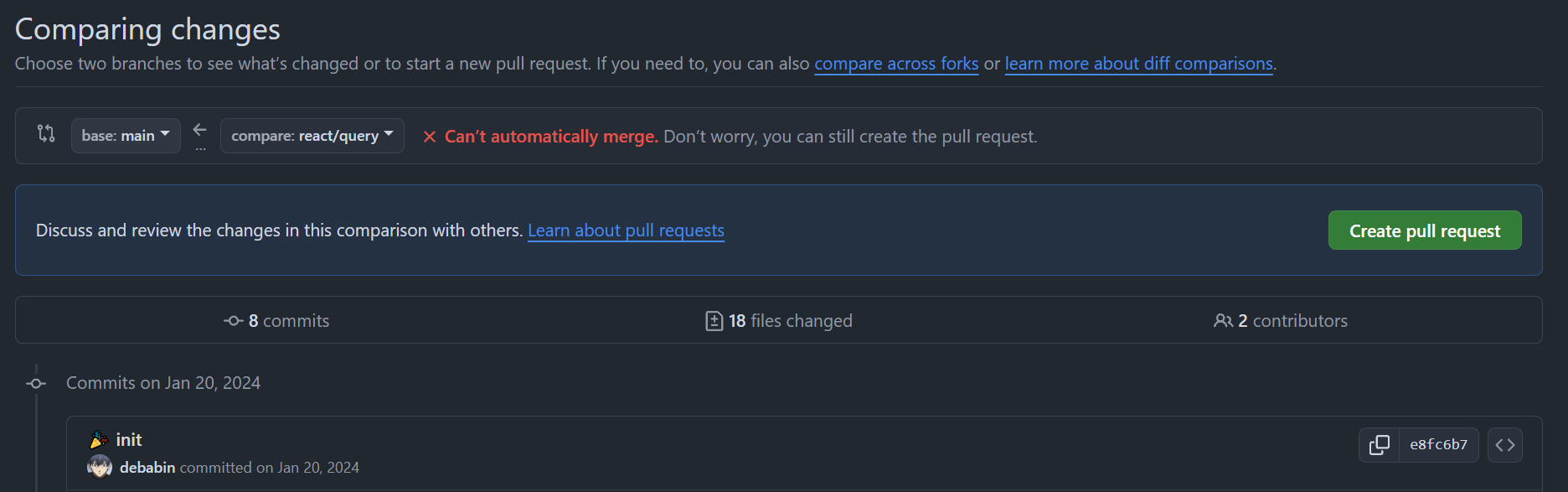
Task: Switch to the 18 files changed section
Action: pyautogui.click(x=779, y=321)
